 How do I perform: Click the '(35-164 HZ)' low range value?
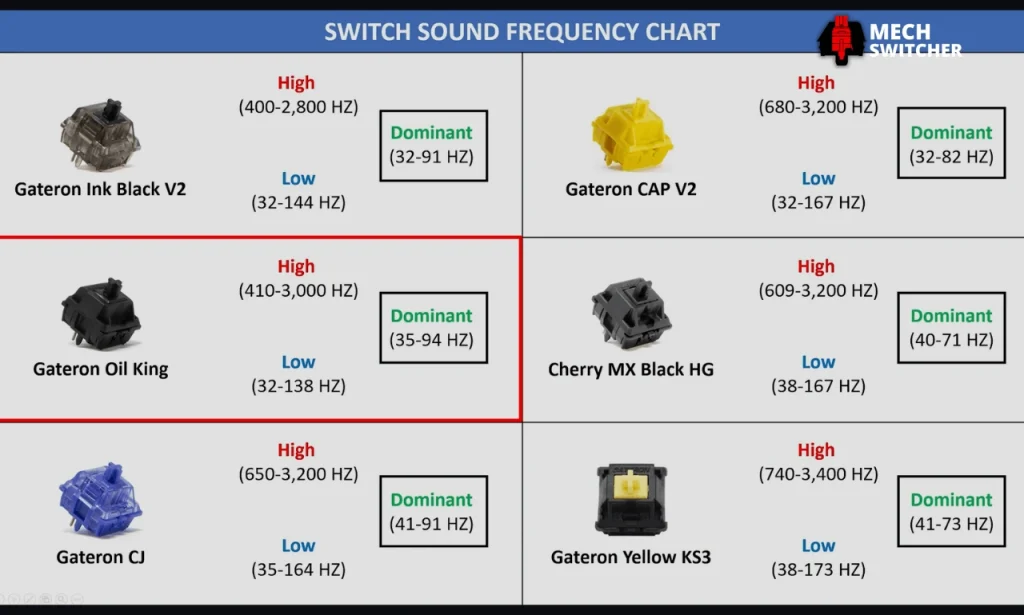pos(298,569)
